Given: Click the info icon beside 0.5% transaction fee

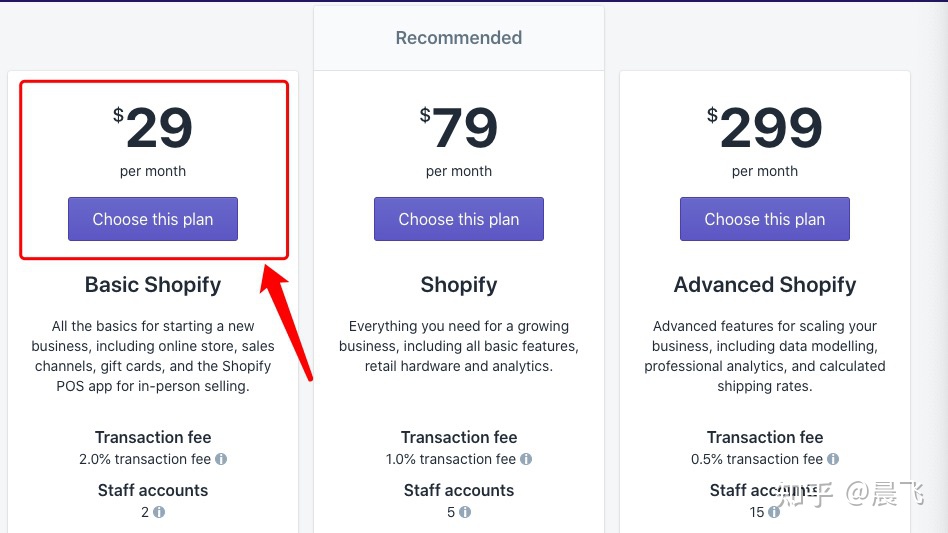Looking at the screenshot, I should click(x=833, y=459).
